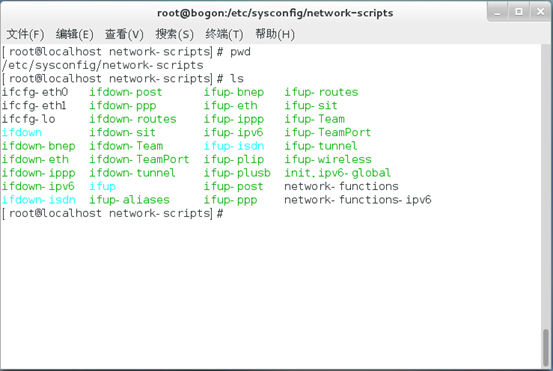Click the file name ifdown-ipv6
This screenshot has width=553, height=371.
pyautogui.click(x=38, y=186)
